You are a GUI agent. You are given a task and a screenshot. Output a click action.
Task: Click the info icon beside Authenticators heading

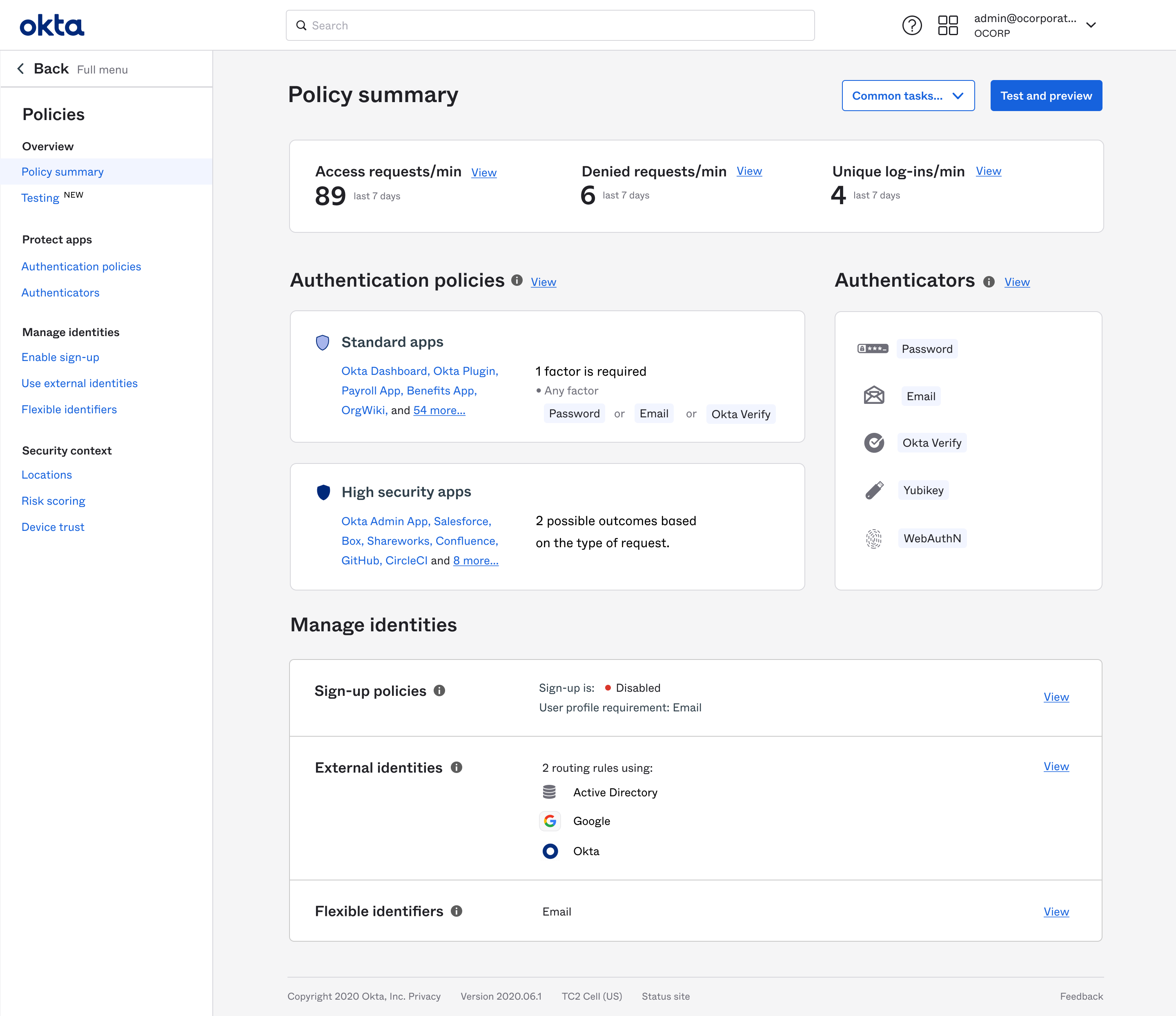[989, 281]
